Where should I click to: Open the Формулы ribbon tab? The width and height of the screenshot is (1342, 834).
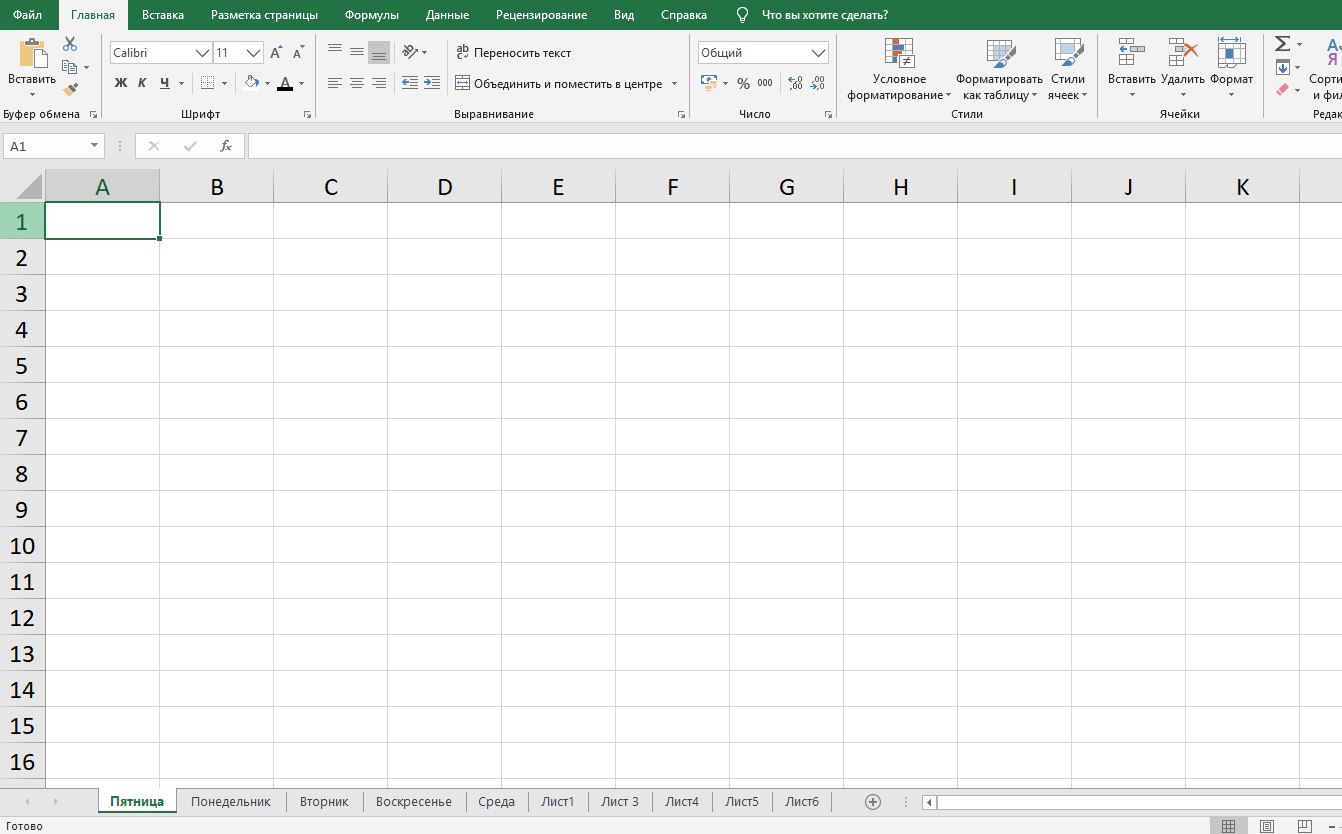pos(371,15)
